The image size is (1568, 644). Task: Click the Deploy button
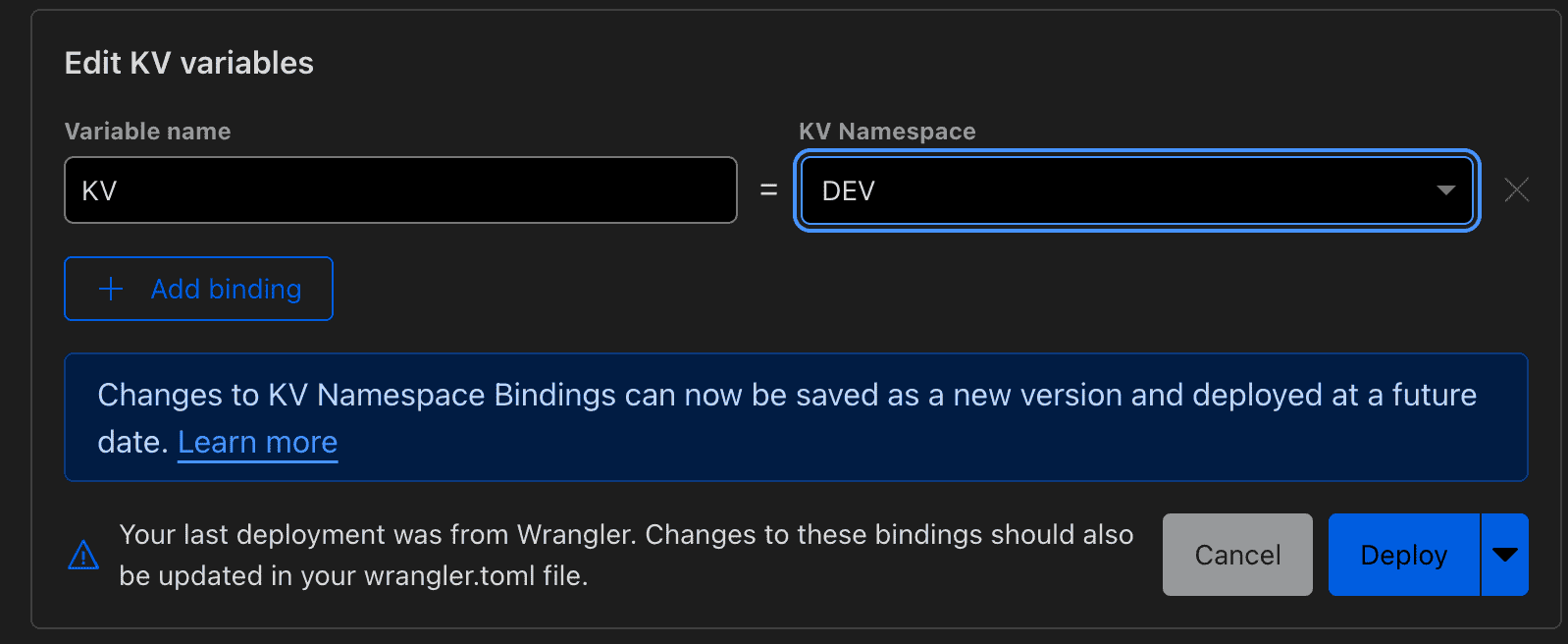[1403, 555]
